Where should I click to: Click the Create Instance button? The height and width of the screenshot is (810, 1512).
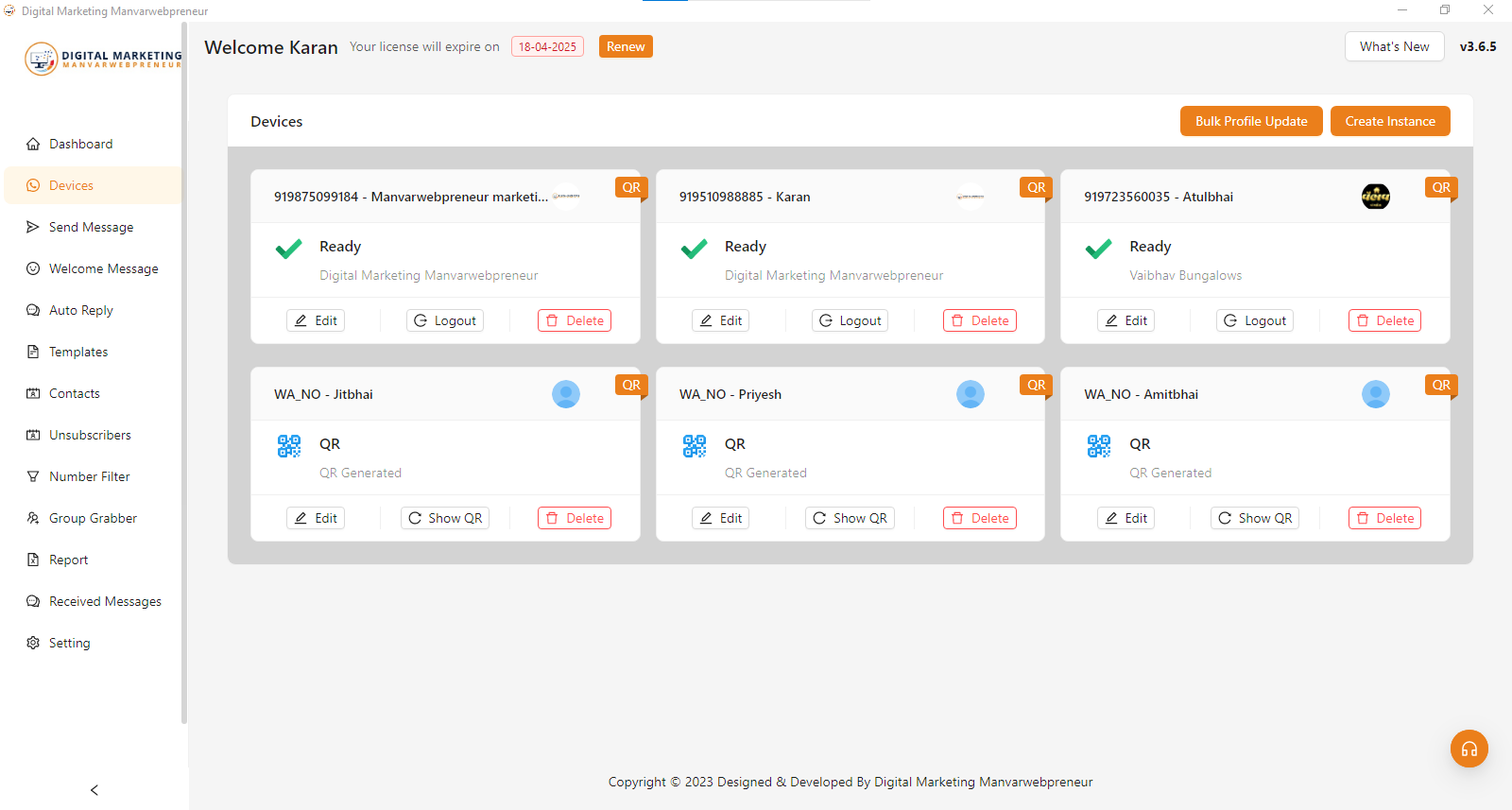(1389, 121)
